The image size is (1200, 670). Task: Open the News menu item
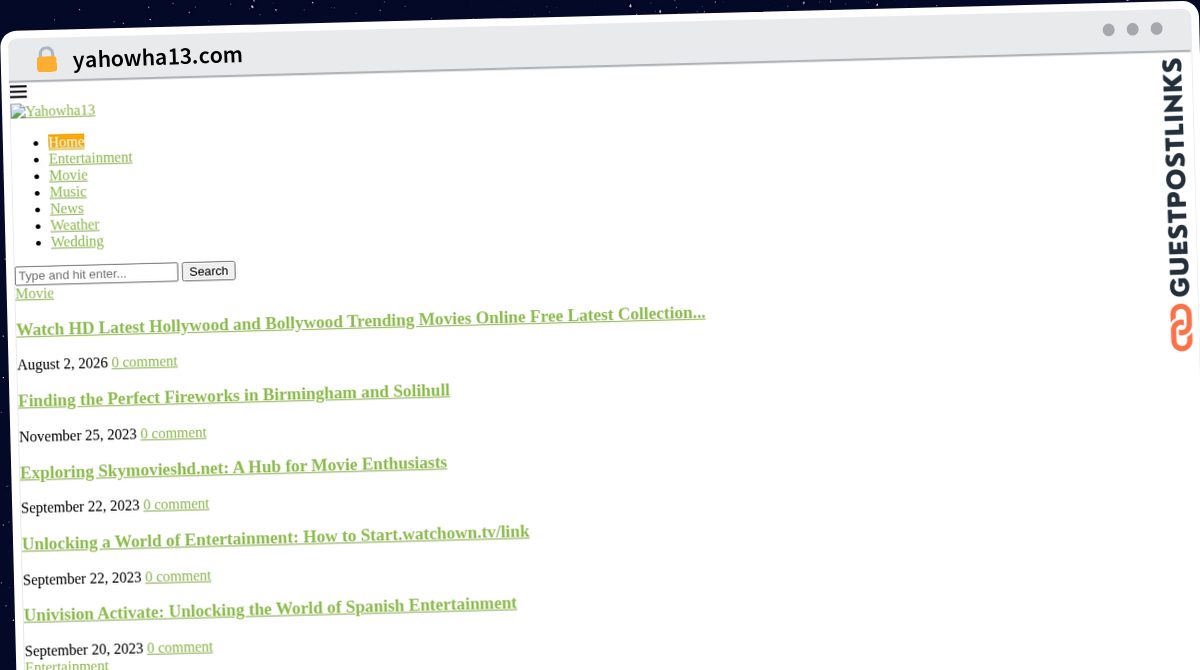tap(67, 208)
